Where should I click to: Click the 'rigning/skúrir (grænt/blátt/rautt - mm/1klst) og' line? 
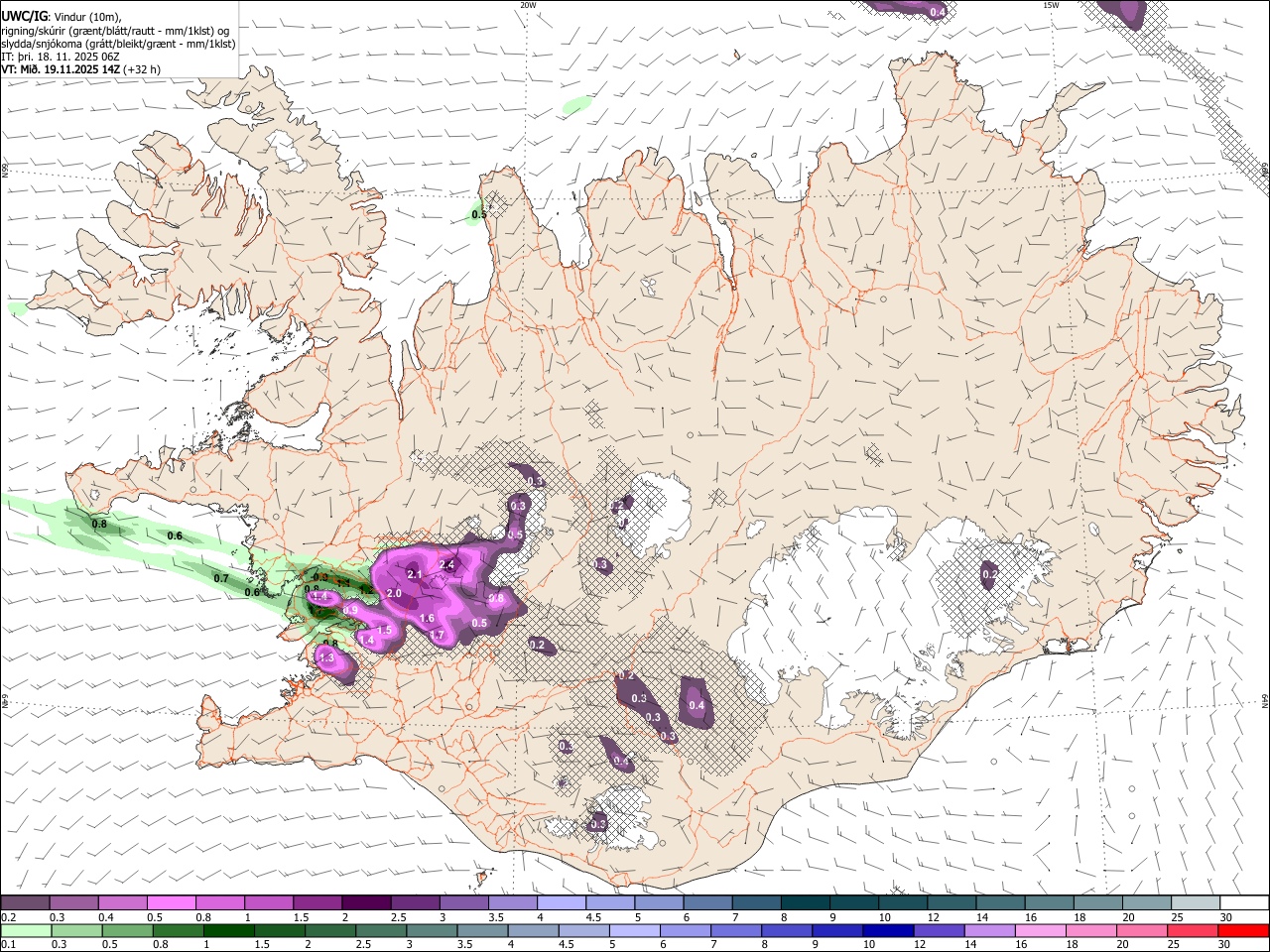click(115, 30)
